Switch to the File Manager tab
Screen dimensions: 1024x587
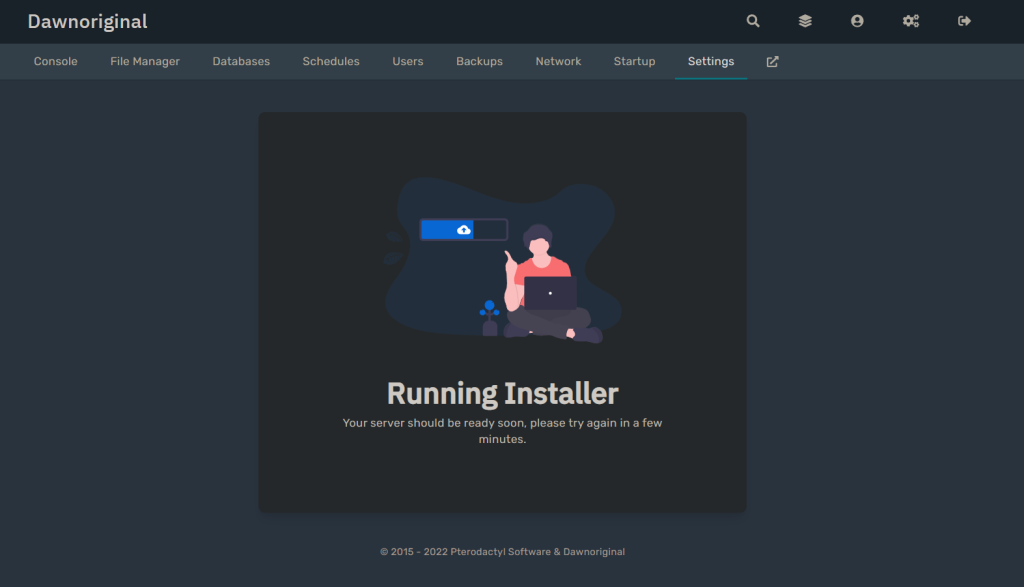pos(145,61)
